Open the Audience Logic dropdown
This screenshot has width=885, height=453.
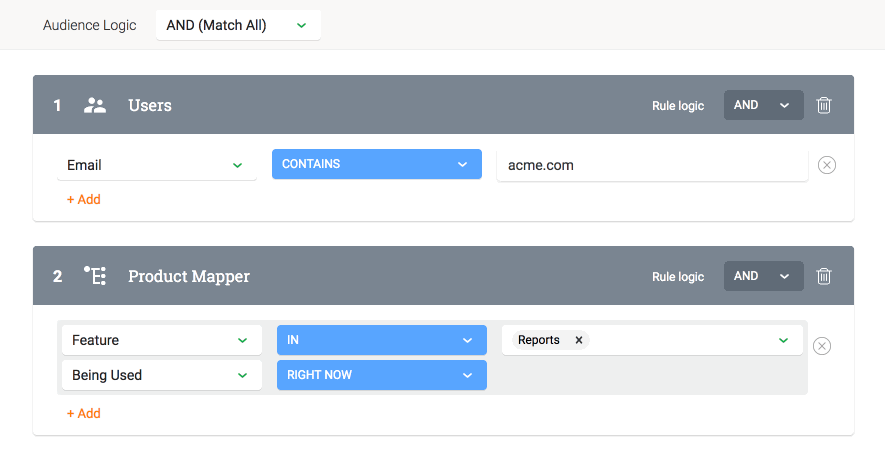click(238, 25)
